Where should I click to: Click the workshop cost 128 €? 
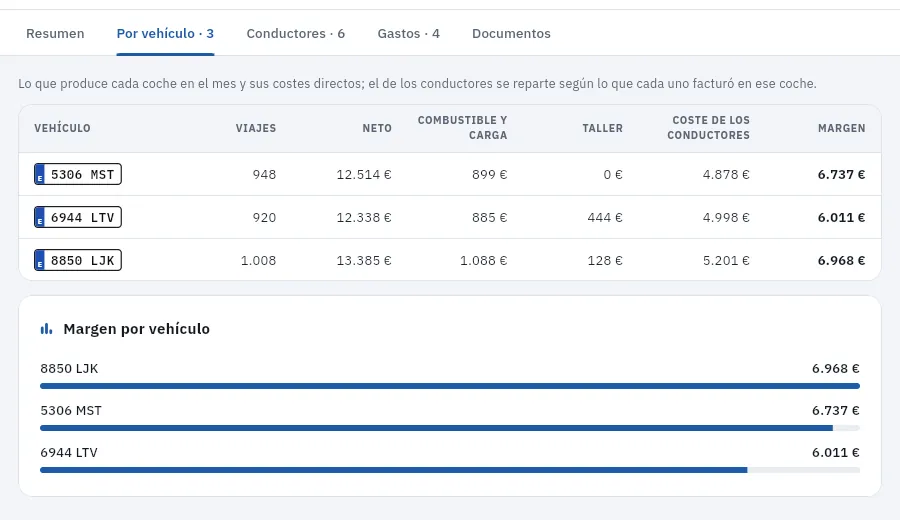(x=605, y=261)
